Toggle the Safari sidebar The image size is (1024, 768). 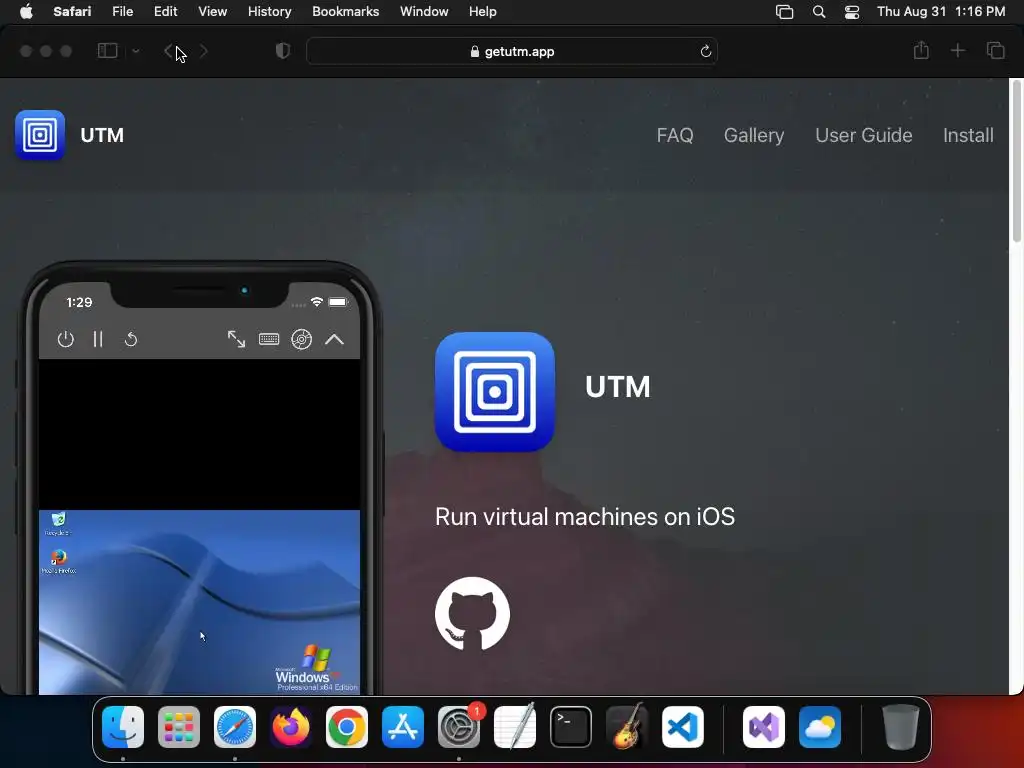[x=107, y=51]
